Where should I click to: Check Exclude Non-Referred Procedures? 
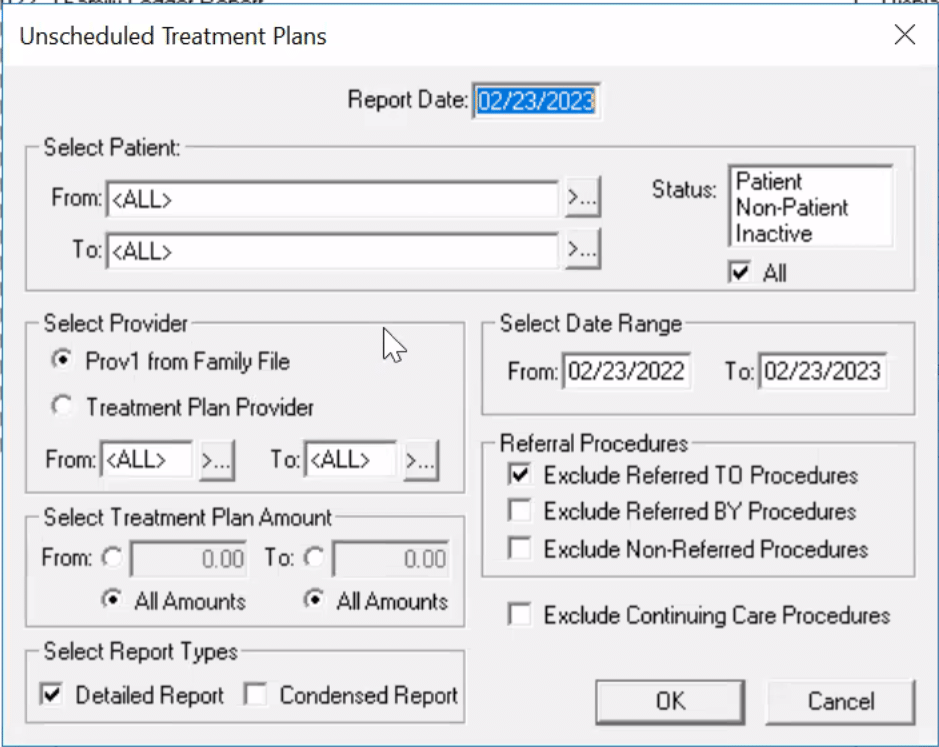click(x=519, y=549)
